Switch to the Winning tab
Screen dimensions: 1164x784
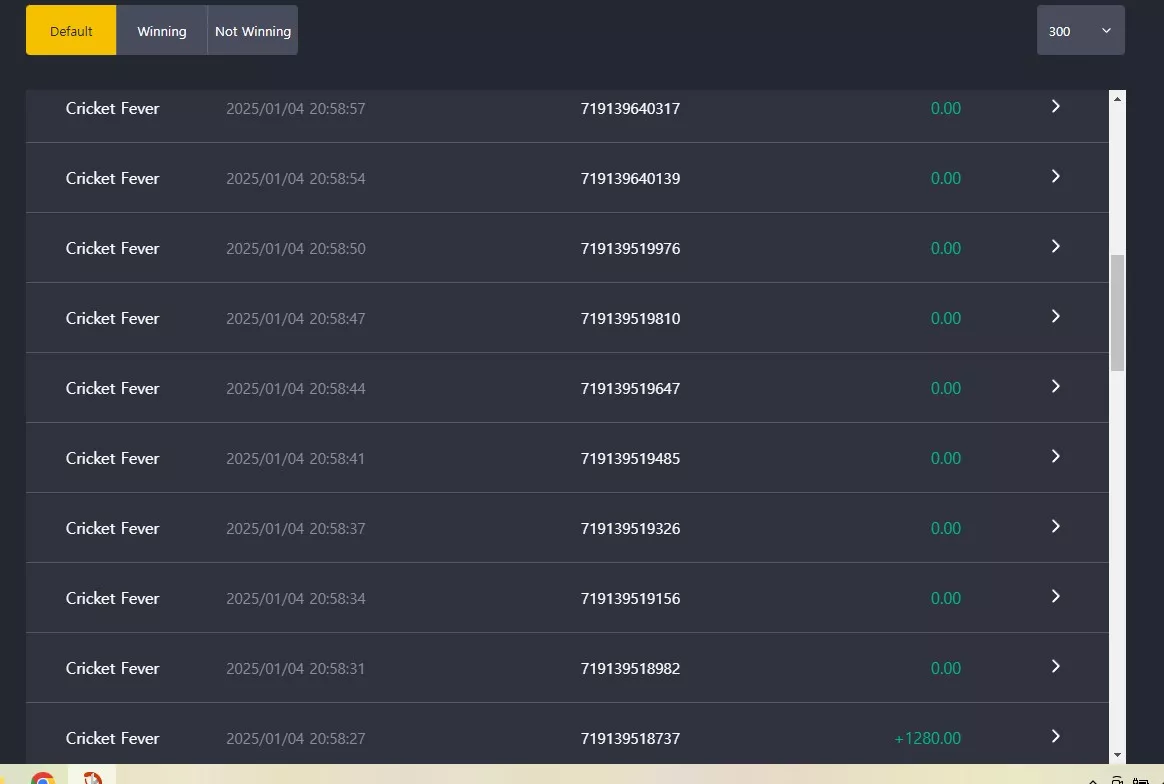click(162, 30)
